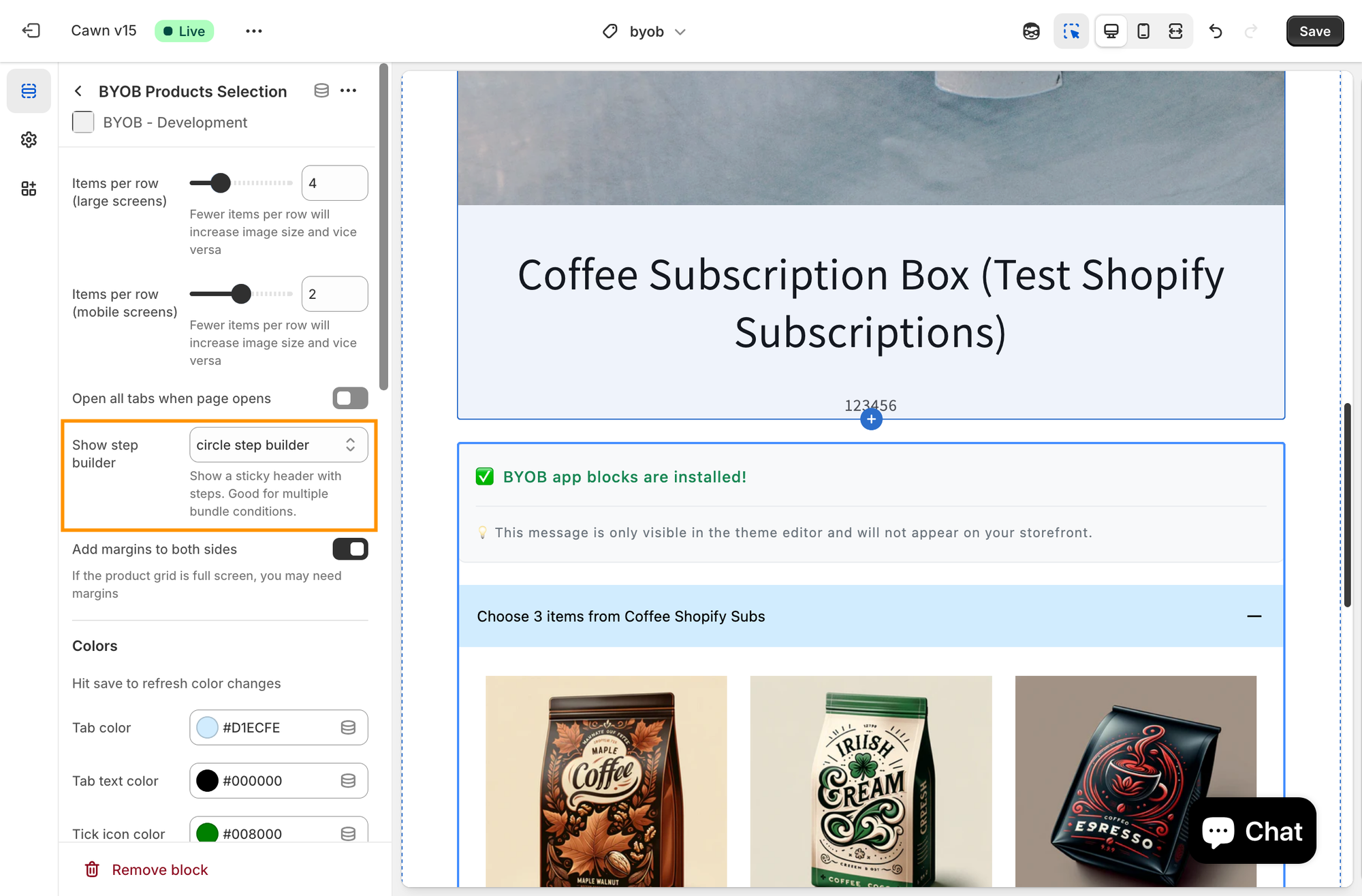Viewport: 1362px width, 896px height.
Task: Click the undo arrow icon
Action: pos(1216,31)
